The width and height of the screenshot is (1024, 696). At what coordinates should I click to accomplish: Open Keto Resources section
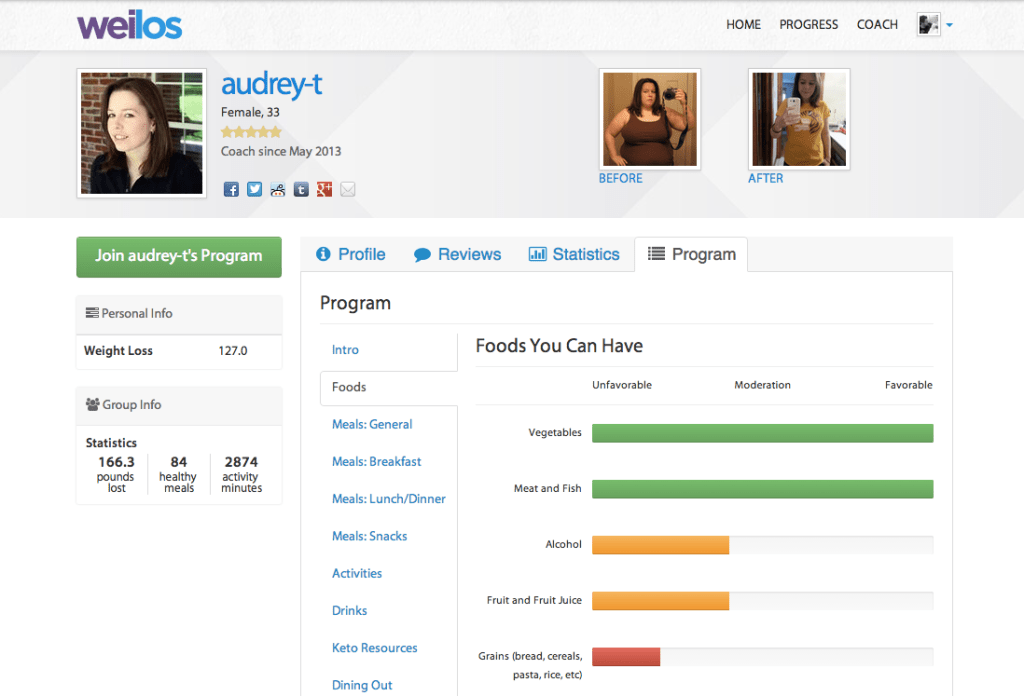[374, 648]
